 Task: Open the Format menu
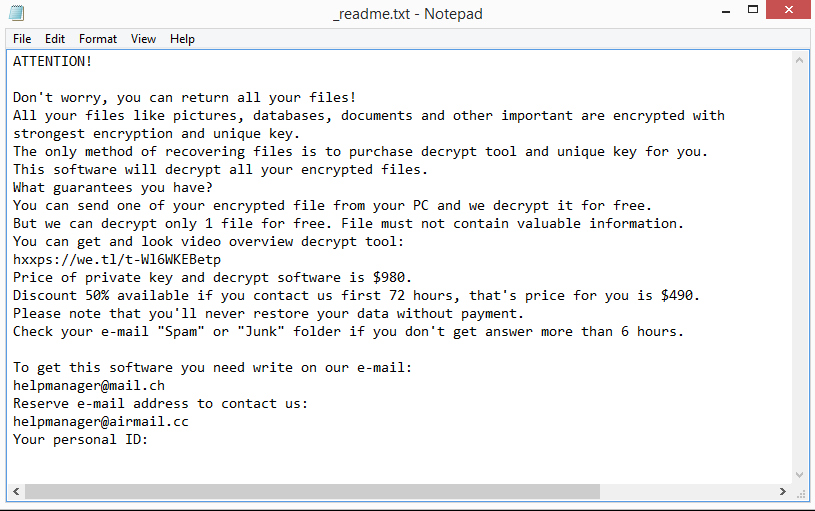98,39
